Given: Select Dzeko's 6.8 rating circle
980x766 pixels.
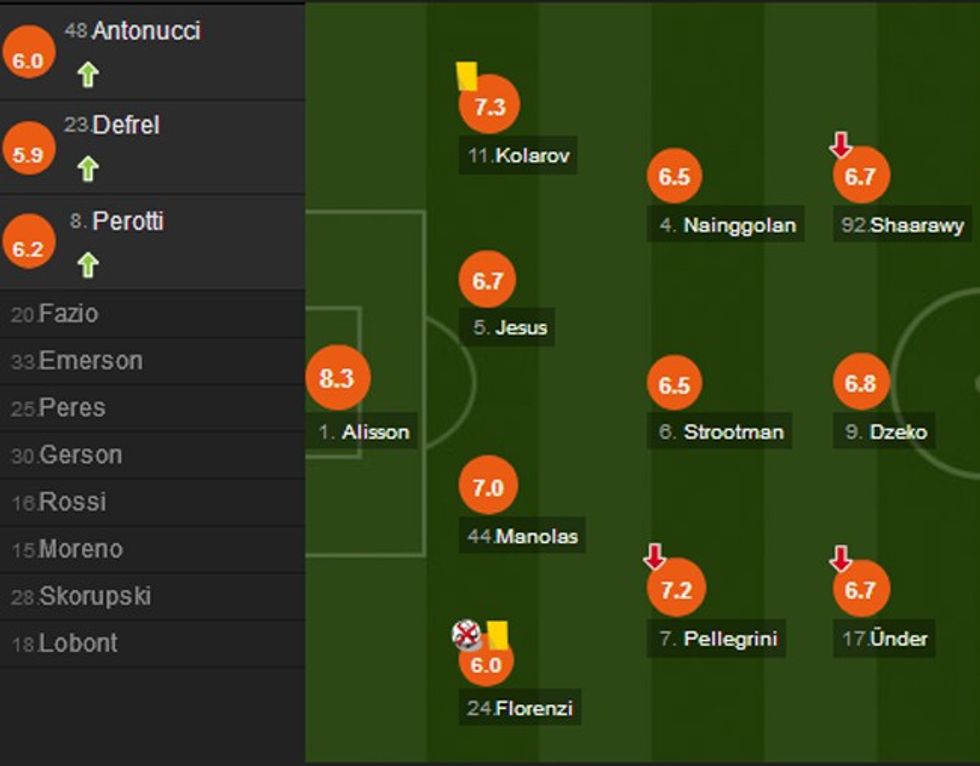Looking at the screenshot, I should (x=860, y=384).
